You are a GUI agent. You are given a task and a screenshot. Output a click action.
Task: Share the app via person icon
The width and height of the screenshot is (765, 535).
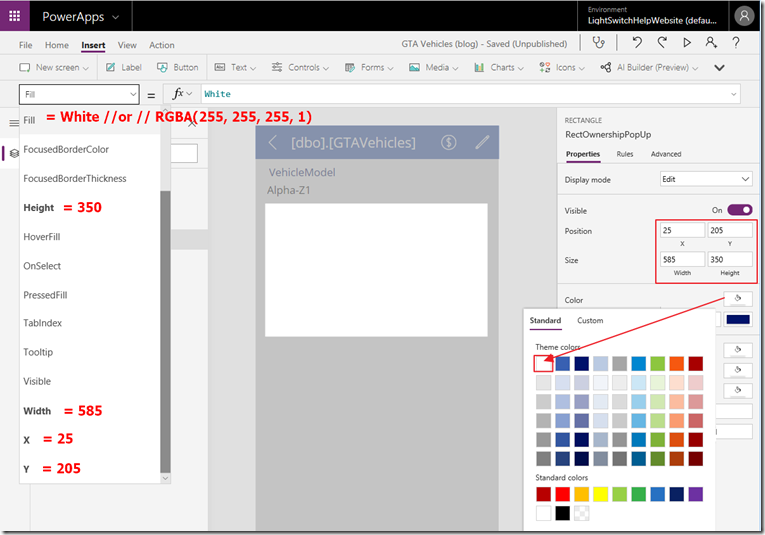tap(711, 43)
